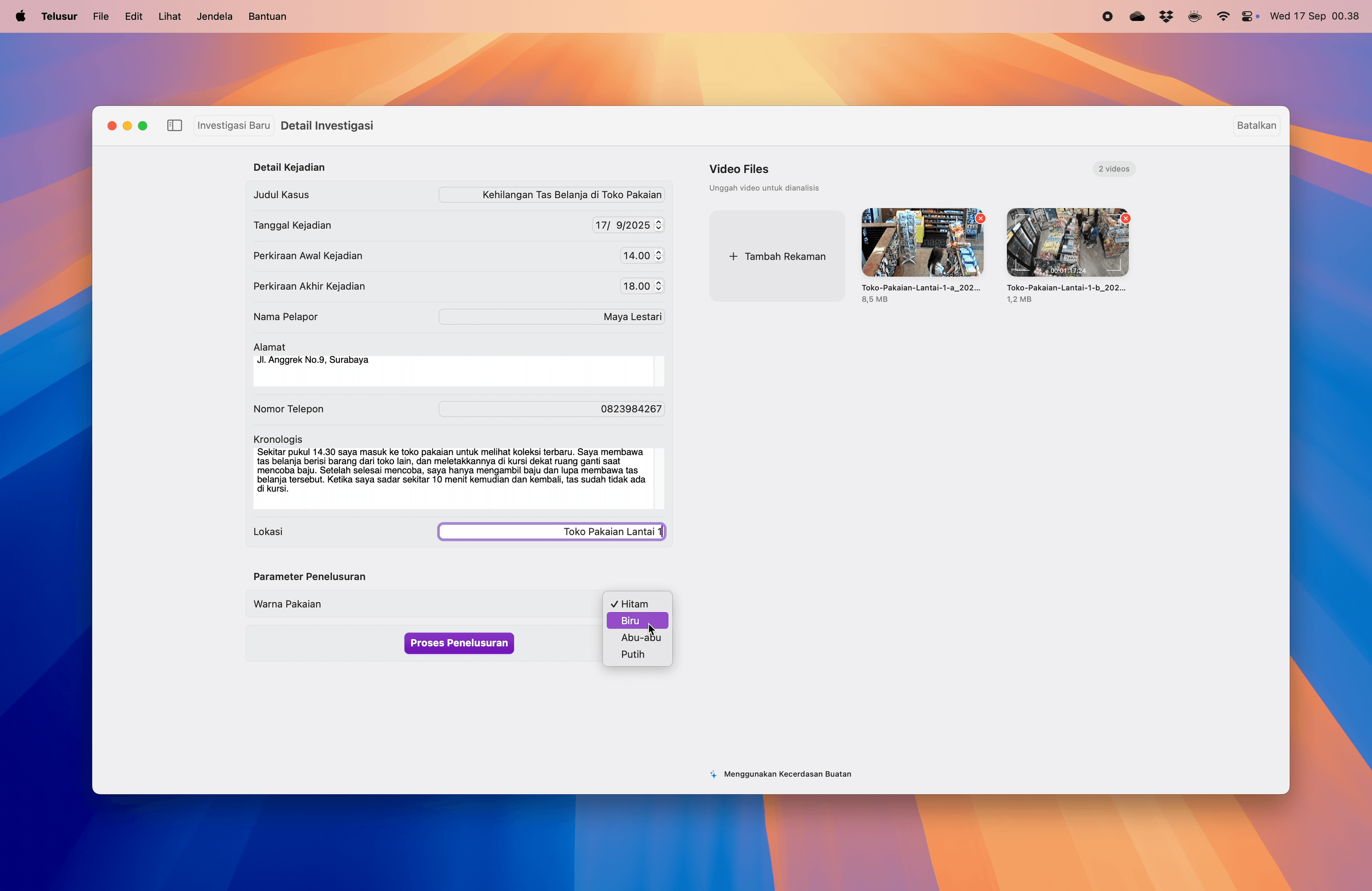The image size is (1372, 891).
Task: Click the Unggah video untuk dianalisis caption
Action: pyautogui.click(x=764, y=188)
